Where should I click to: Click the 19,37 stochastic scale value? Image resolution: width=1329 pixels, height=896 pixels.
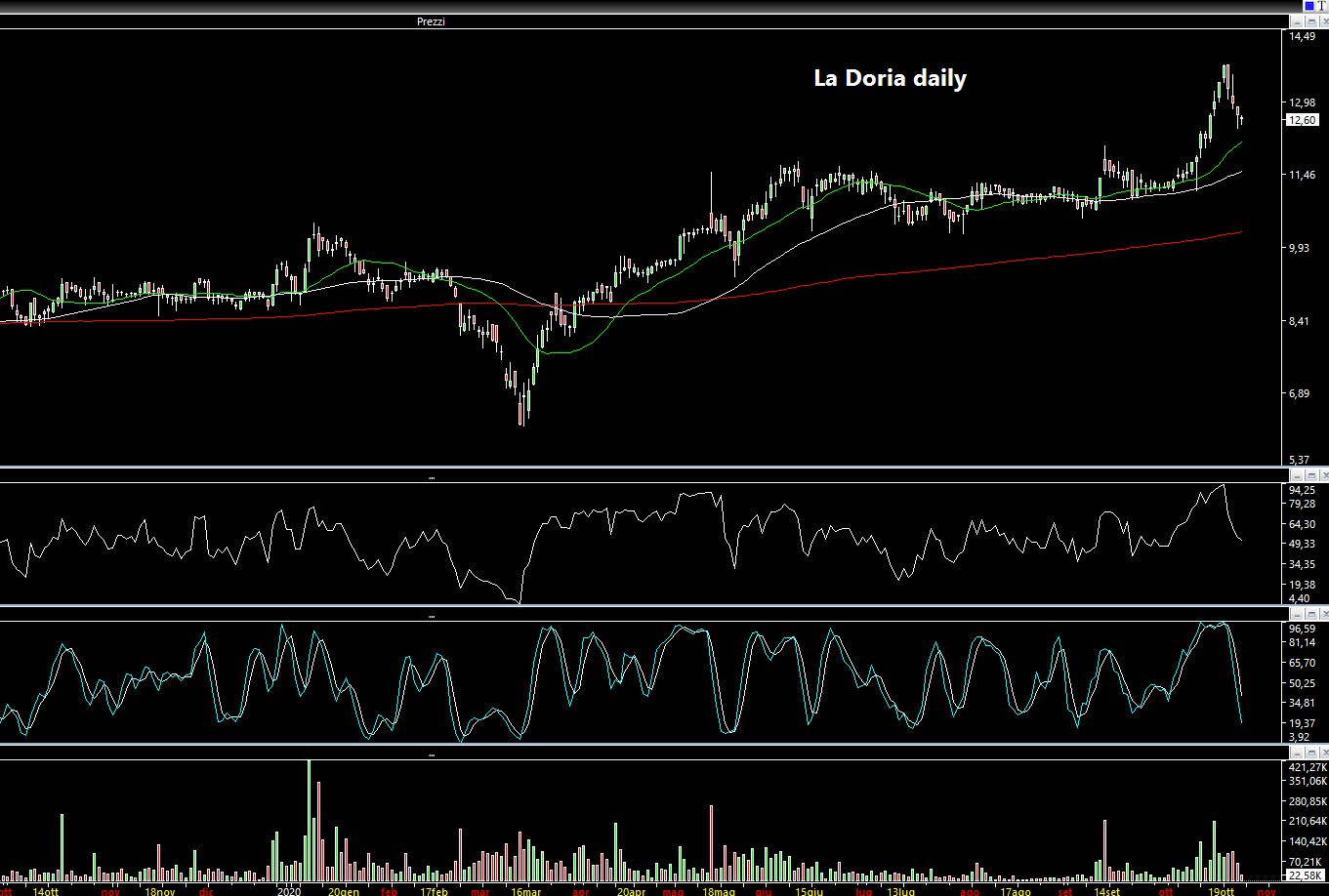[x=1303, y=722]
